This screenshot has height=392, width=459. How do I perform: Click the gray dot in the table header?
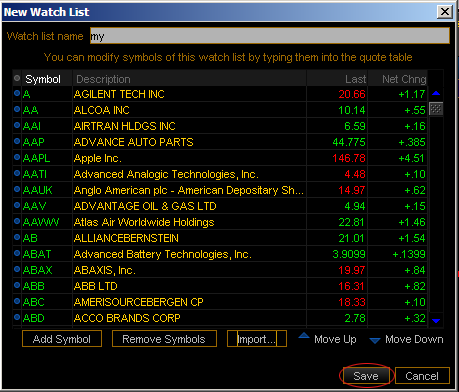17,78
